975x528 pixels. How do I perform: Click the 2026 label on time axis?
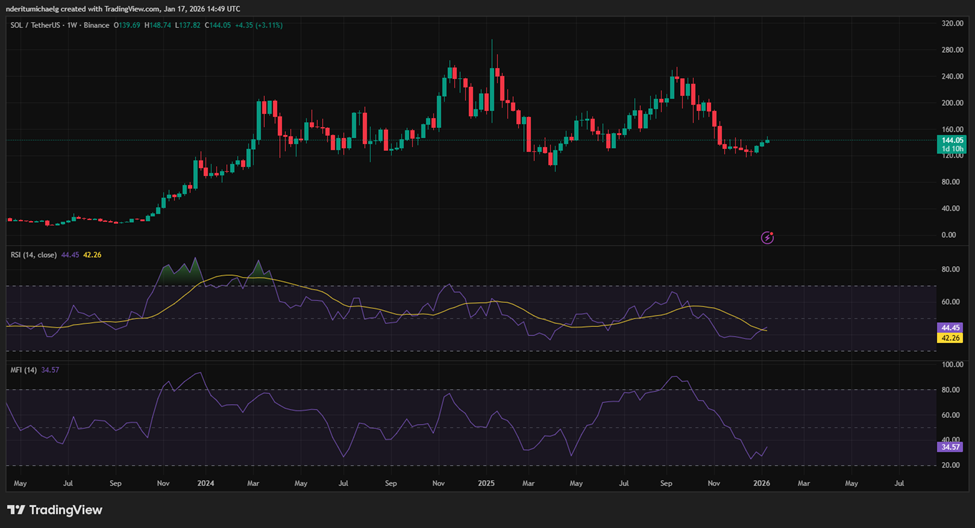click(x=762, y=483)
